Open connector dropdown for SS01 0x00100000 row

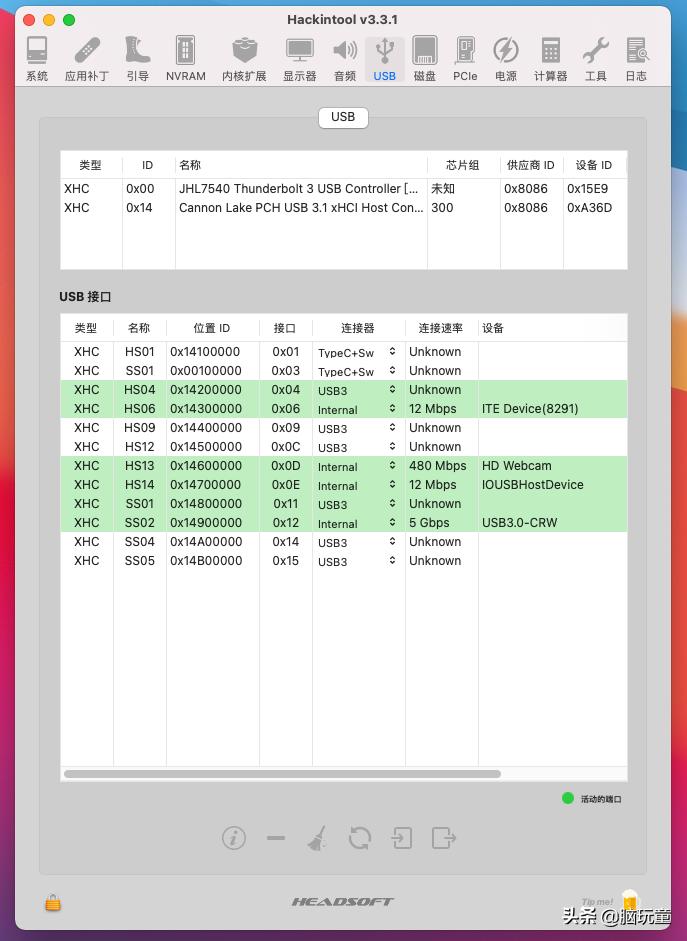coord(358,371)
